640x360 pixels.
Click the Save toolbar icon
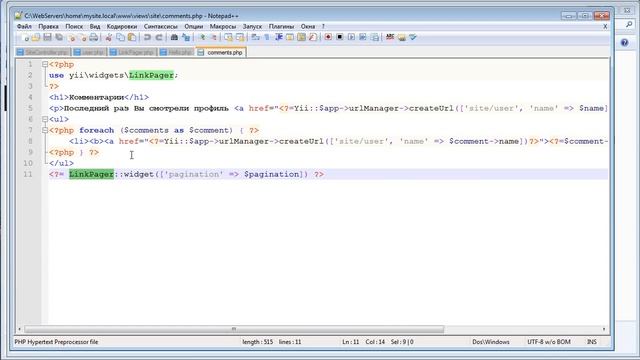(x=47, y=38)
